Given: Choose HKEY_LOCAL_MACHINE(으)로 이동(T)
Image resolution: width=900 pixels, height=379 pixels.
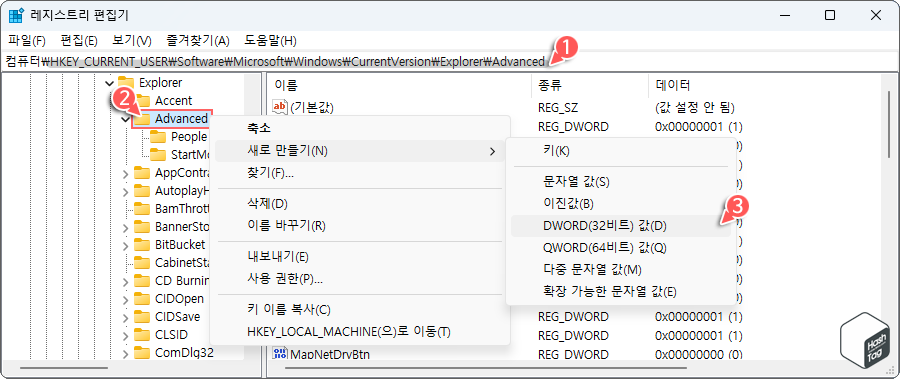Looking at the screenshot, I should [360, 332].
